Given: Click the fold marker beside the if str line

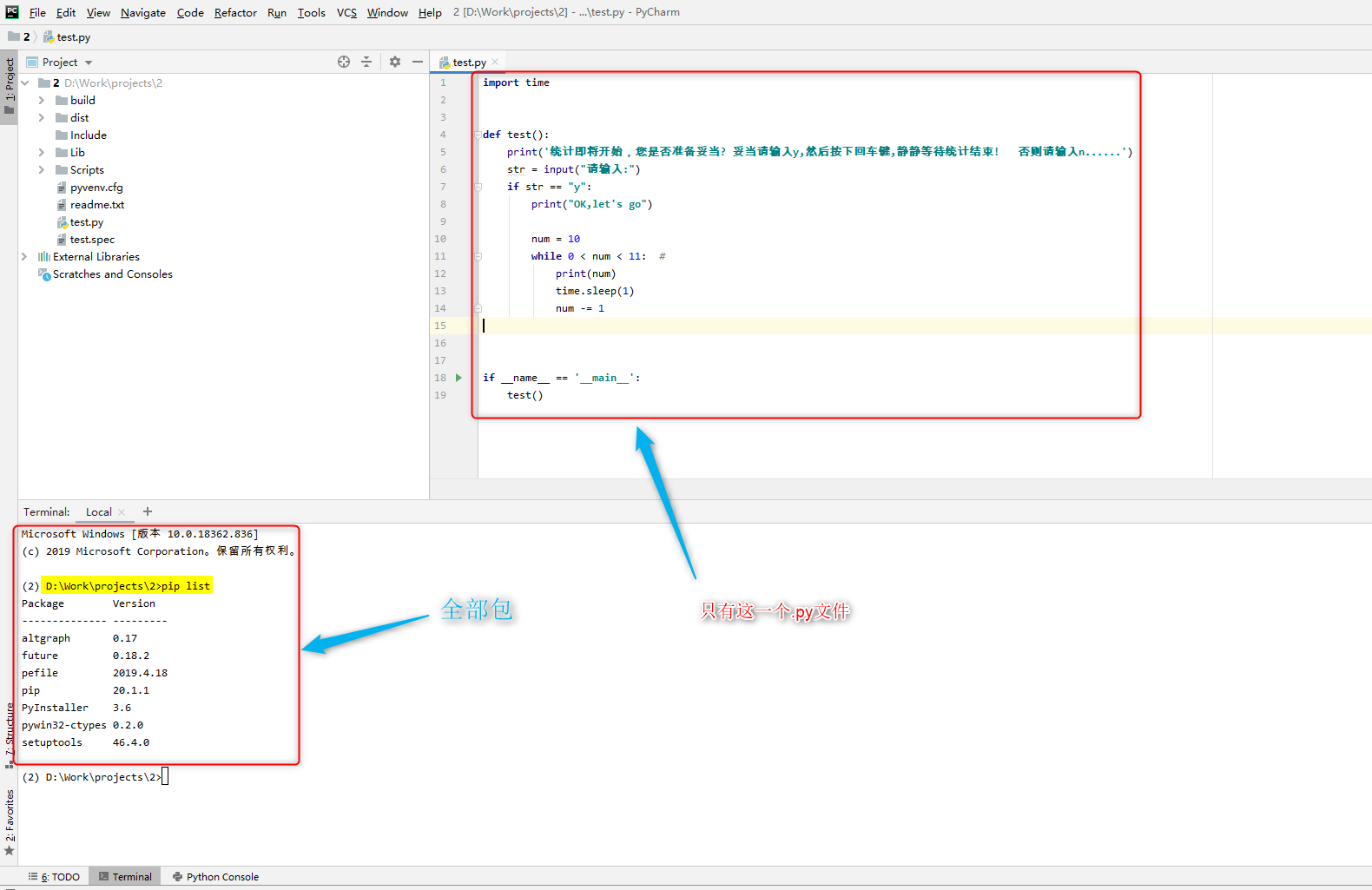Looking at the screenshot, I should click(478, 187).
